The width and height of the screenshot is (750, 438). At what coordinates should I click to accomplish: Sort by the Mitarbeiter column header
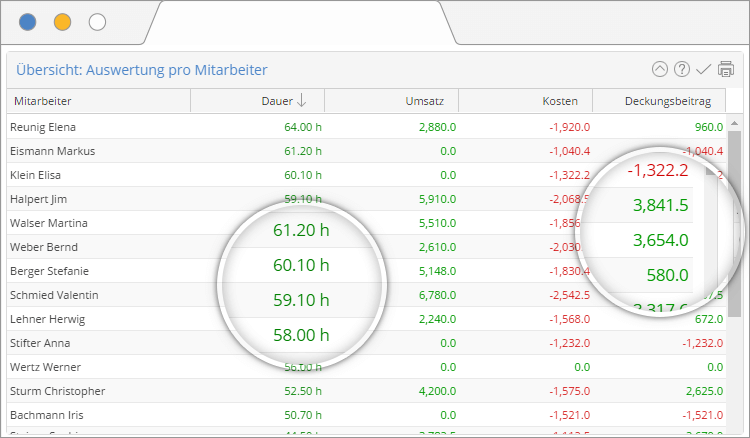tap(40, 101)
